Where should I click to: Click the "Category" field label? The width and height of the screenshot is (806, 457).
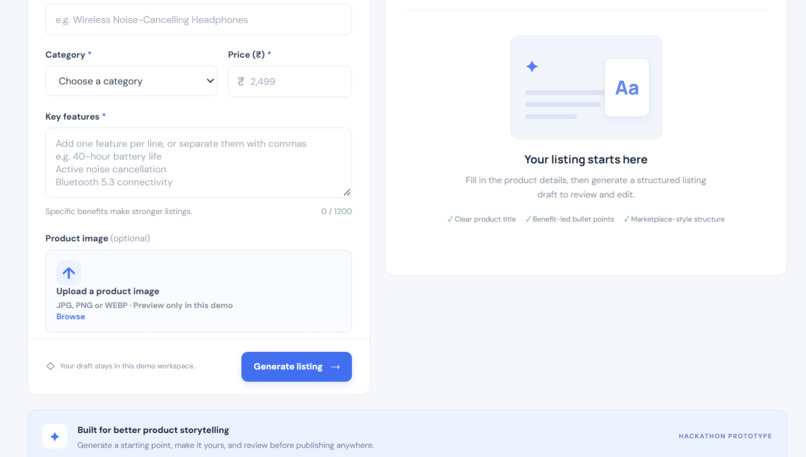point(65,54)
